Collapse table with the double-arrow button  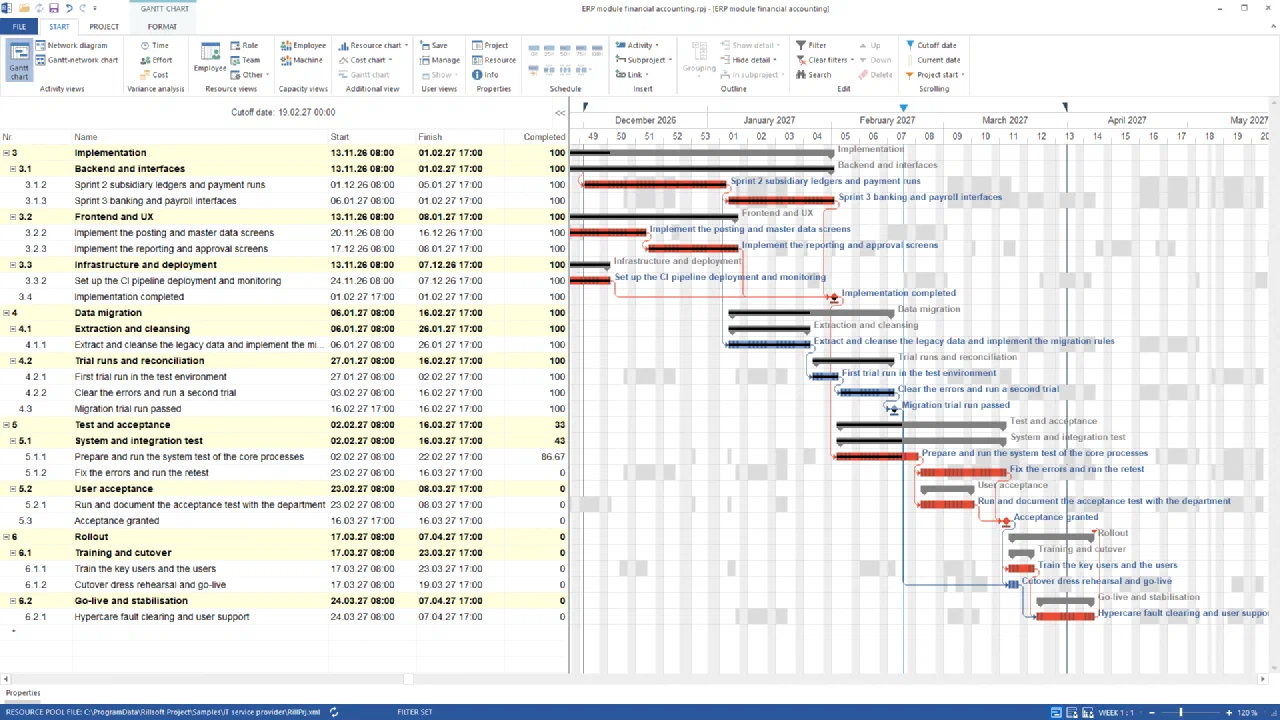560,113
